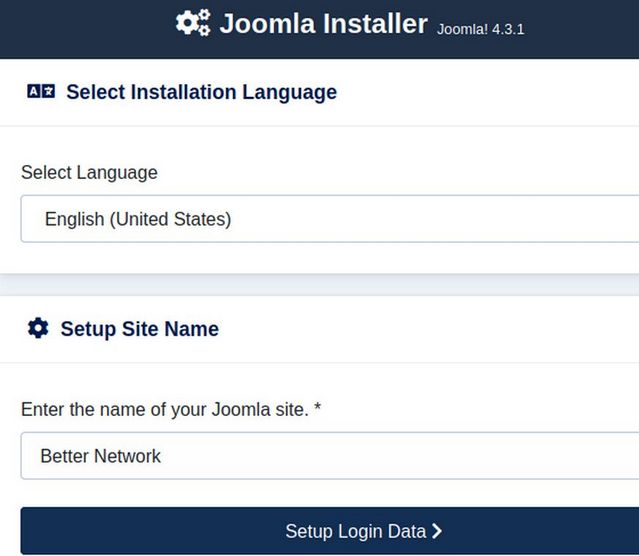Focus the Joomla site name input field
Screen dimensions: 639x556
pos(330,456)
